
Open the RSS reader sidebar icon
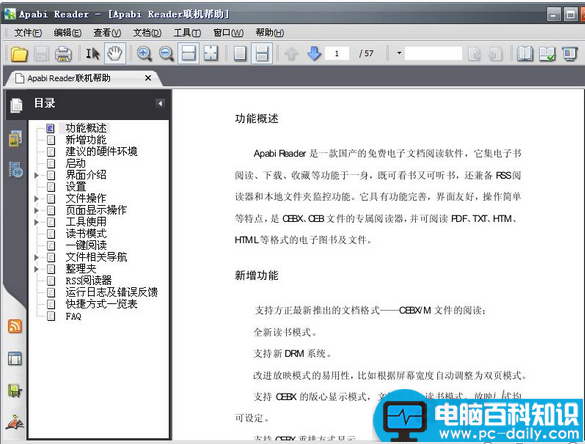click(x=15, y=326)
